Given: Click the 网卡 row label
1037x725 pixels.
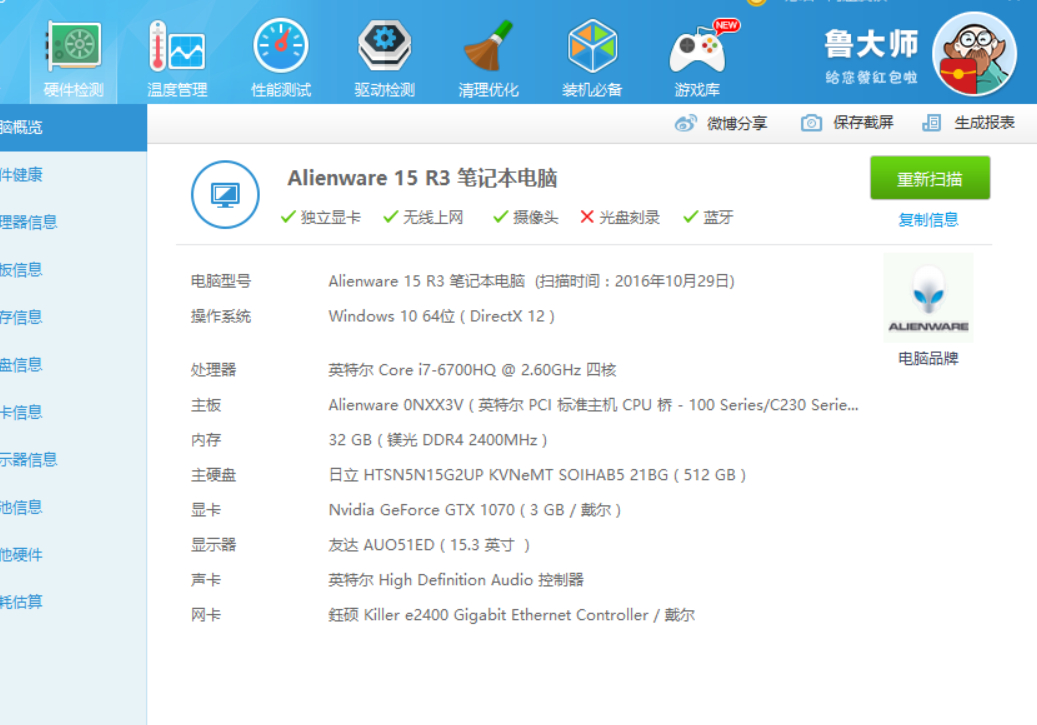Looking at the screenshot, I should tap(206, 615).
